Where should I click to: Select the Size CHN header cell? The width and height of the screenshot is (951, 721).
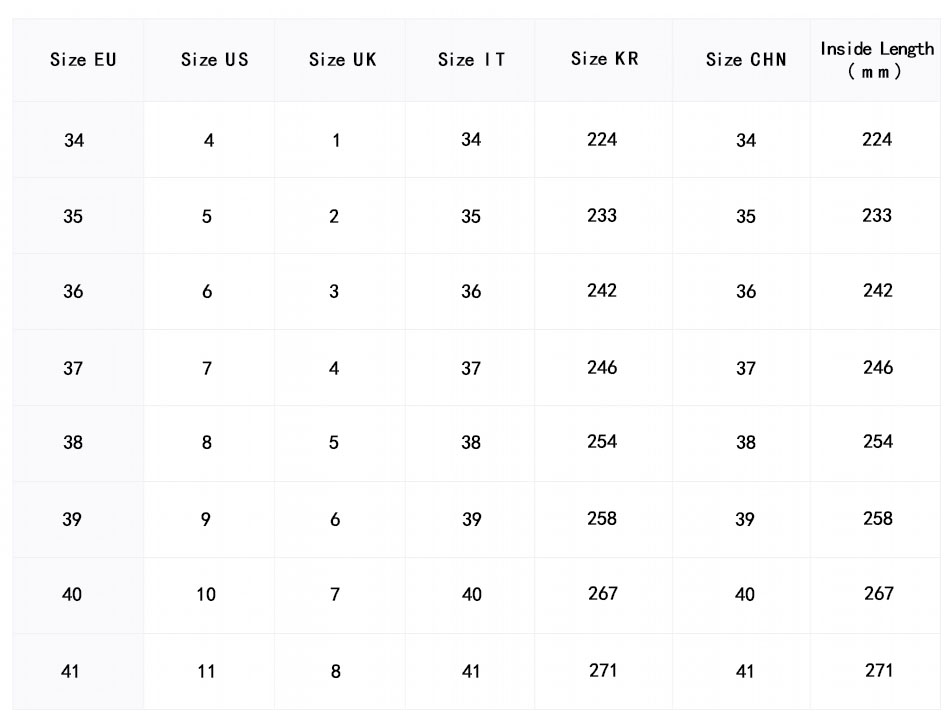tap(745, 60)
